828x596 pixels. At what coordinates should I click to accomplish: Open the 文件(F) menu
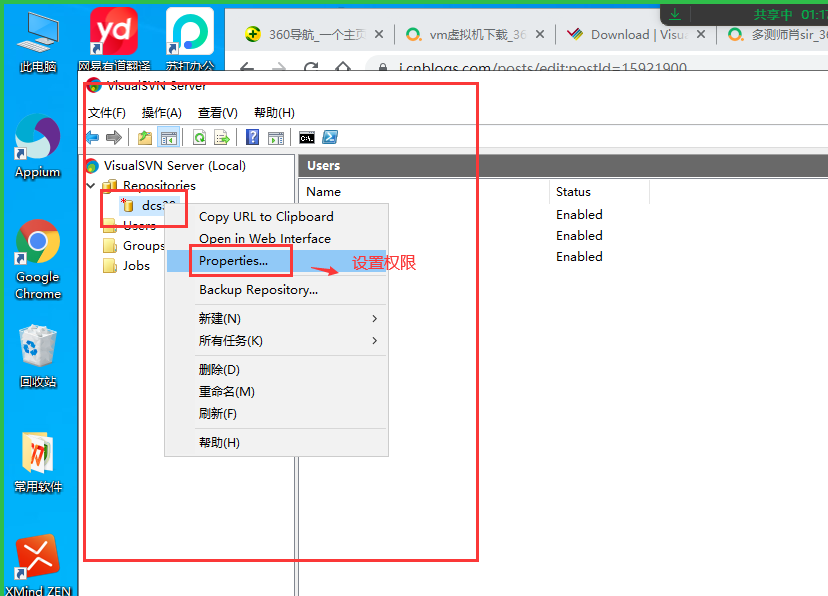107,112
